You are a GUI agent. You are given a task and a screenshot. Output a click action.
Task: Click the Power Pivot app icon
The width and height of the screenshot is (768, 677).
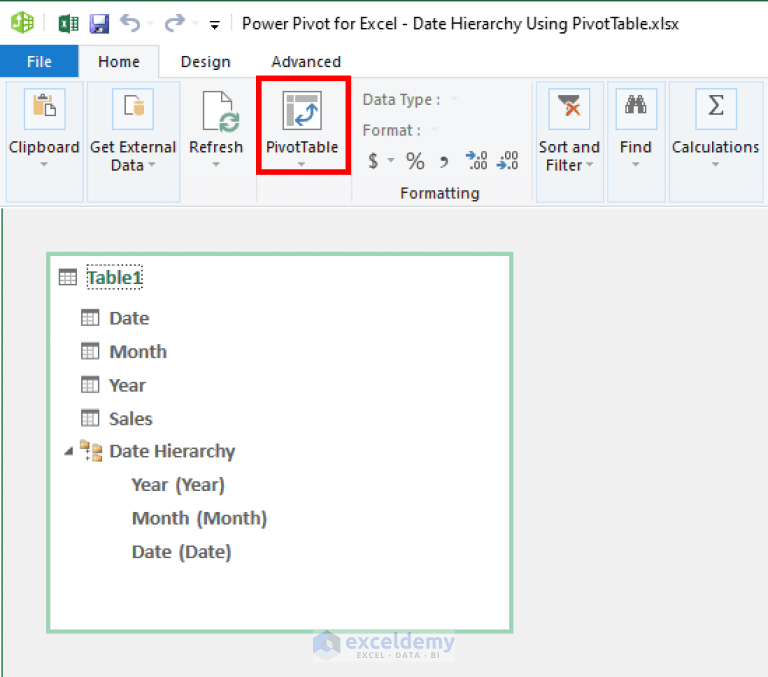pos(23,23)
